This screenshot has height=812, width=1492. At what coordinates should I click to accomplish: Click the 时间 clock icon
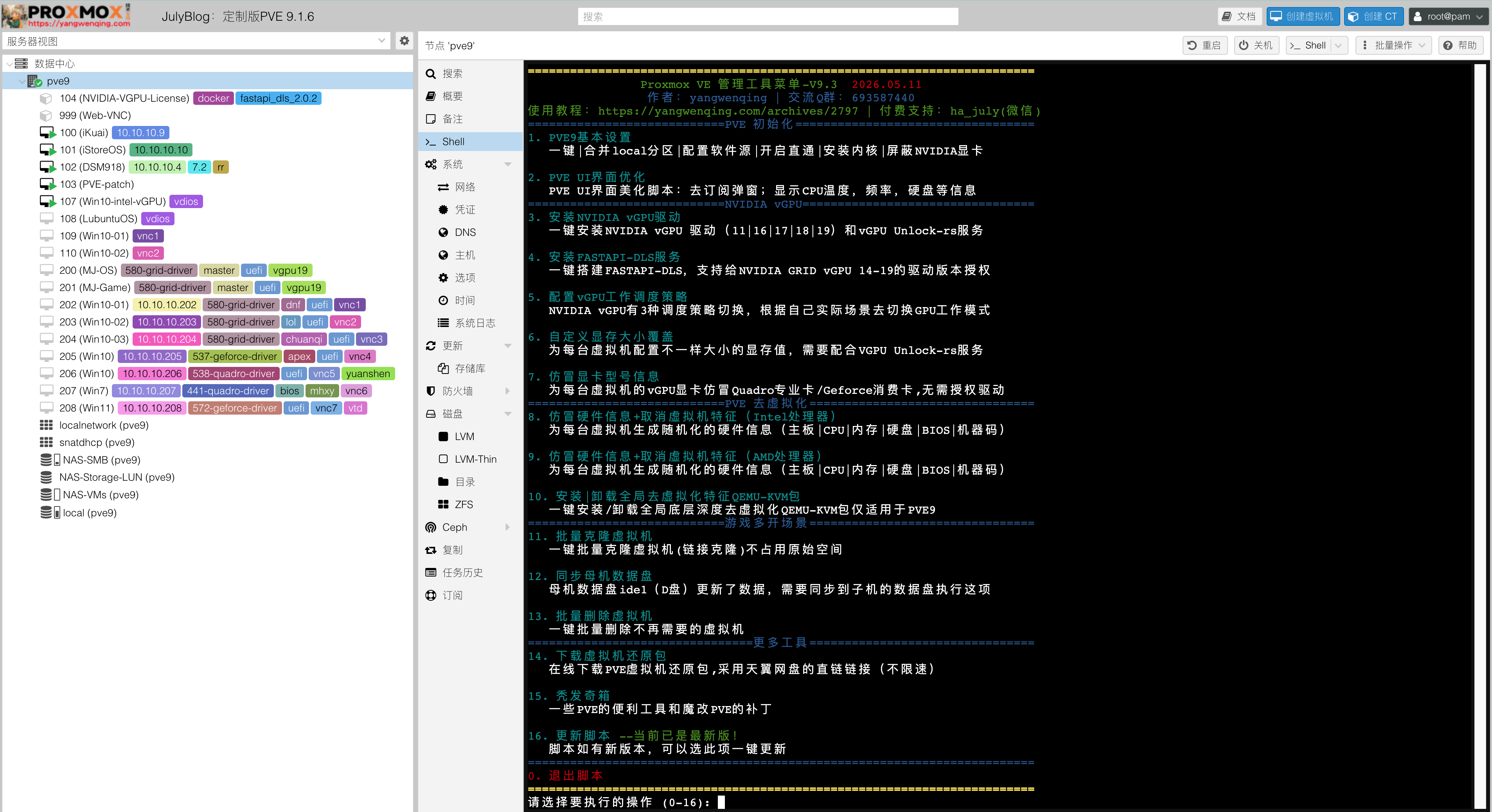pyautogui.click(x=443, y=301)
